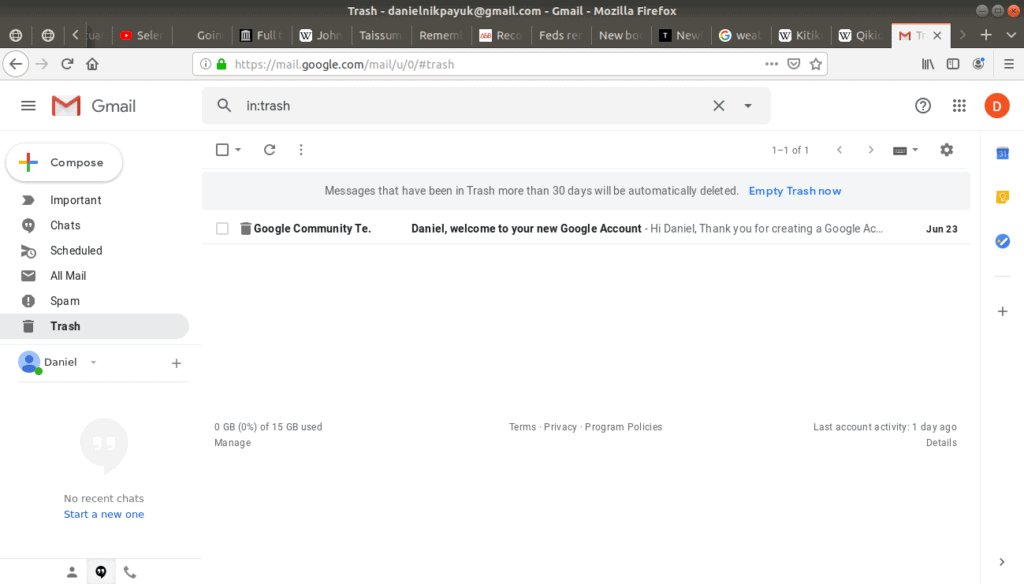Open Program Policies link

click(x=623, y=427)
